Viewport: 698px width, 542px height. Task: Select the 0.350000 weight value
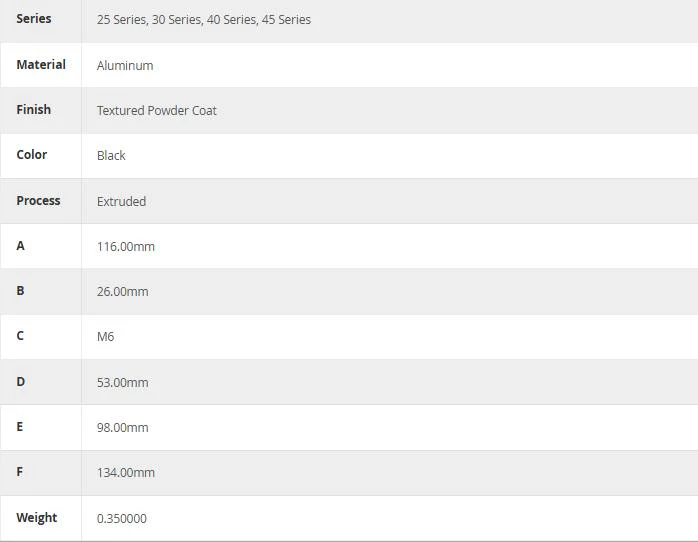(x=122, y=518)
